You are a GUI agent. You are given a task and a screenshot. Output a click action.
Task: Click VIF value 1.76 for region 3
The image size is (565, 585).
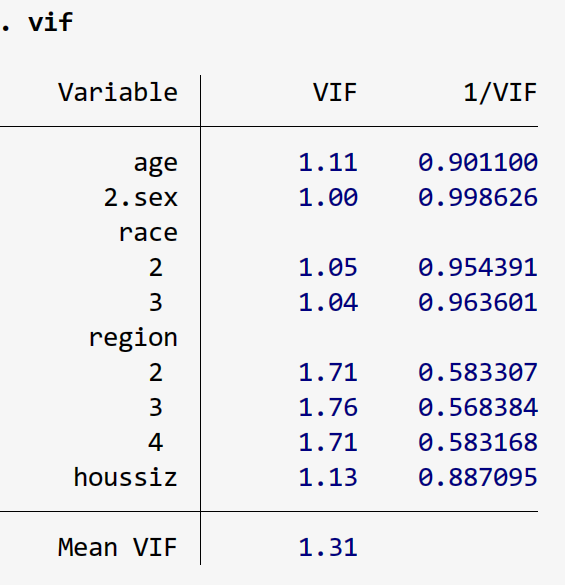point(328,407)
